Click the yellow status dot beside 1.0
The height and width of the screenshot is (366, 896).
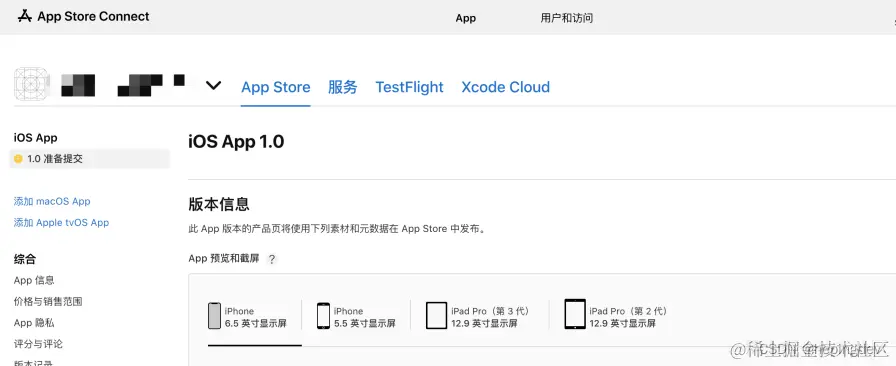[x=18, y=159]
